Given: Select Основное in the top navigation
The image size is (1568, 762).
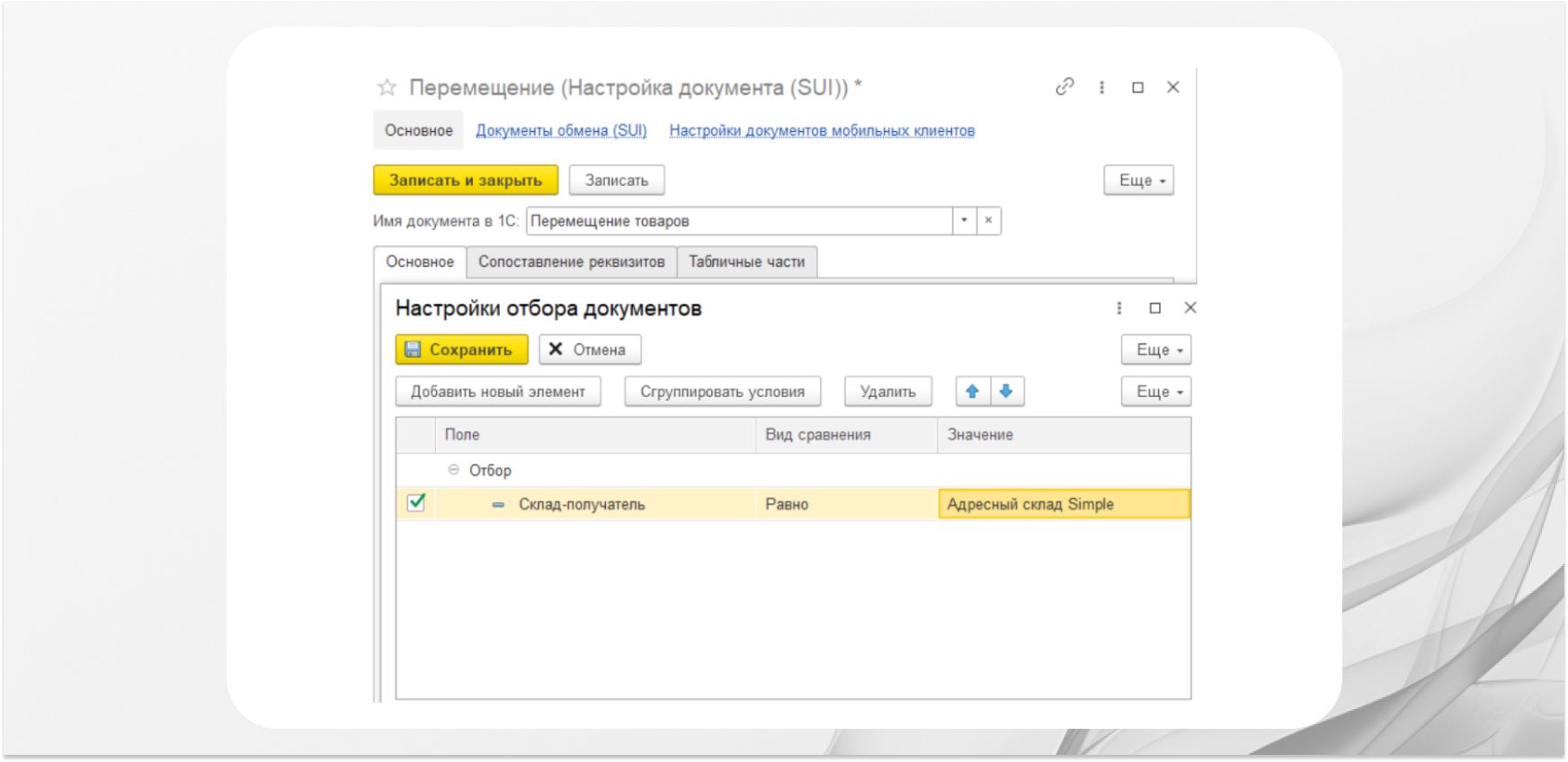Looking at the screenshot, I should [419, 130].
